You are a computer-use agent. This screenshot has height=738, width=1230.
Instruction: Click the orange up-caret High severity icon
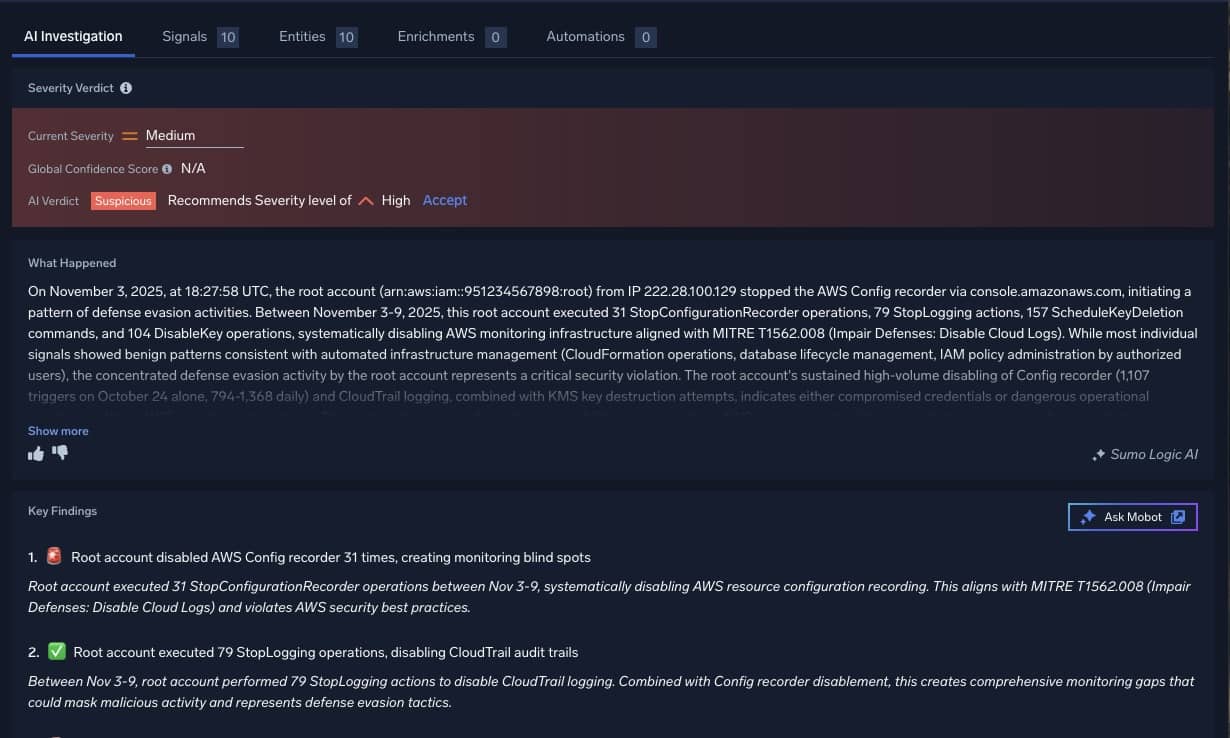click(366, 200)
